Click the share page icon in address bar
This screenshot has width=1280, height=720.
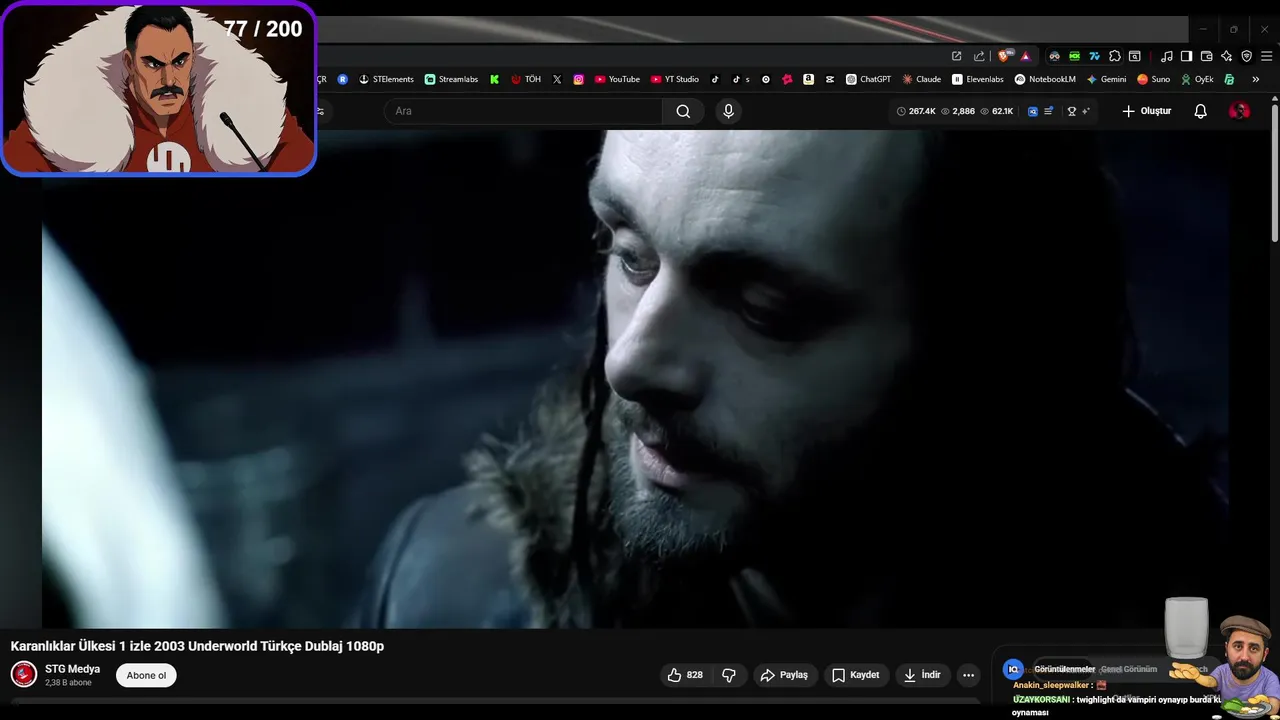(979, 56)
